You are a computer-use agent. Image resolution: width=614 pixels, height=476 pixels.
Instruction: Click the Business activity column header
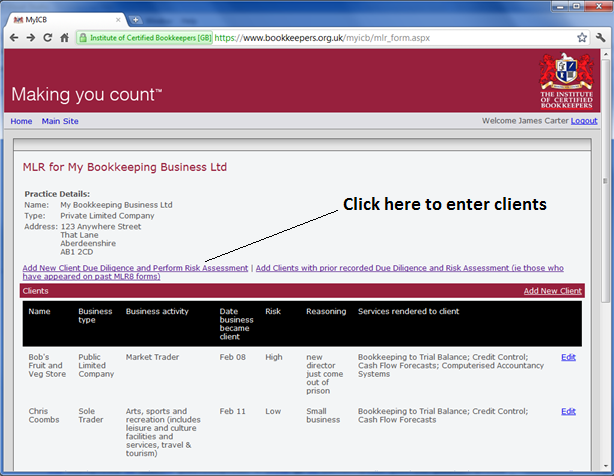tap(157, 311)
